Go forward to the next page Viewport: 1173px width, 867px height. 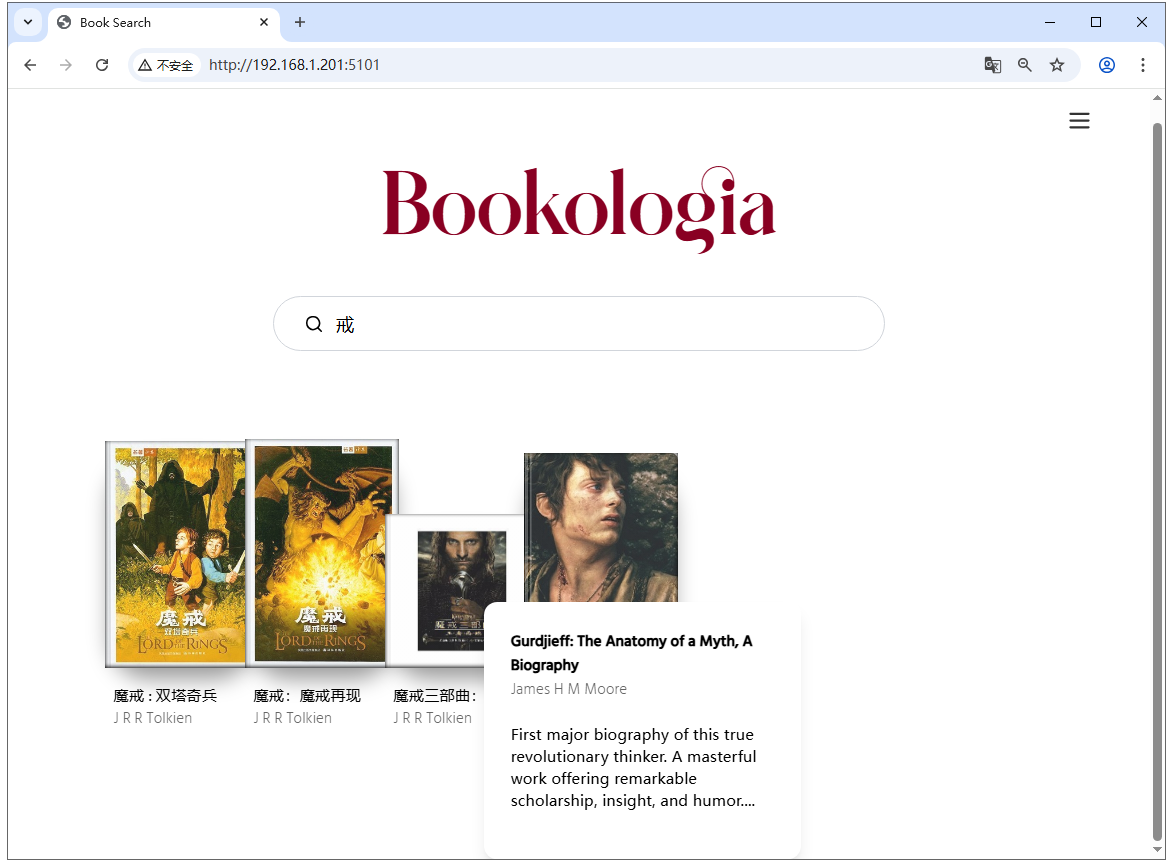click(66, 65)
